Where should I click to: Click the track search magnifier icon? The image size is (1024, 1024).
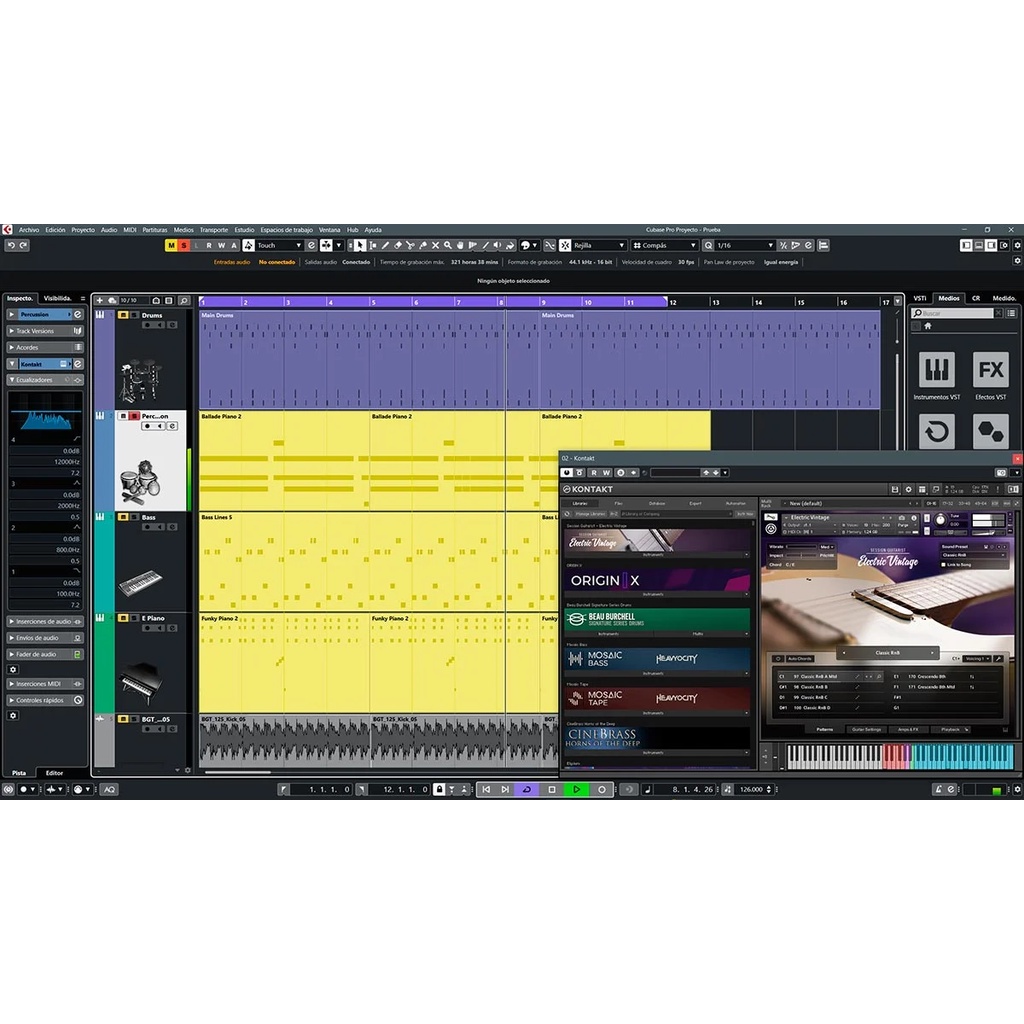point(184,300)
